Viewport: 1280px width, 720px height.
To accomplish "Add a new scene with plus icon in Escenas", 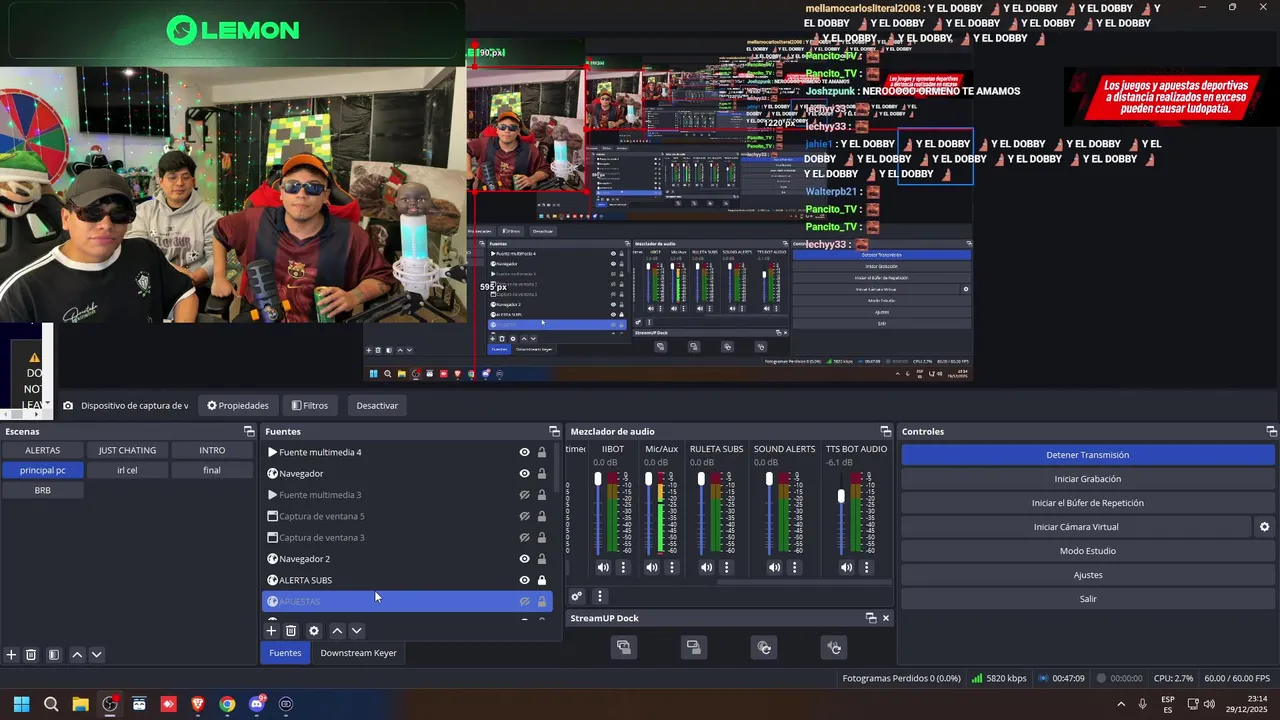I will [x=11, y=655].
